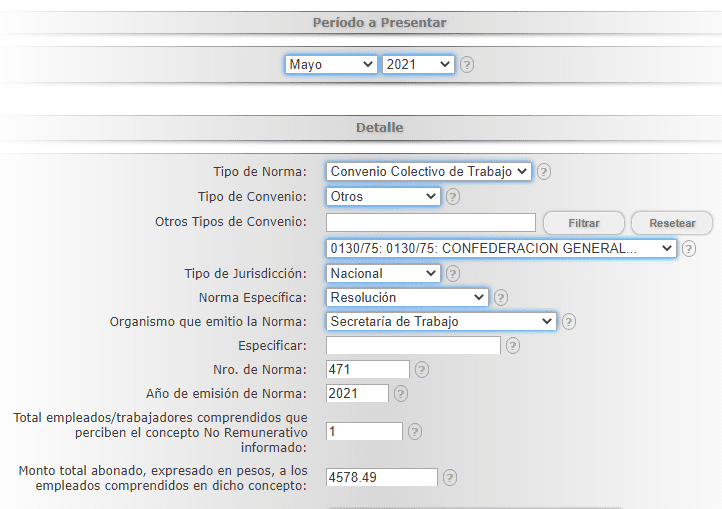Click help icon beside Norma Específica

point(501,297)
